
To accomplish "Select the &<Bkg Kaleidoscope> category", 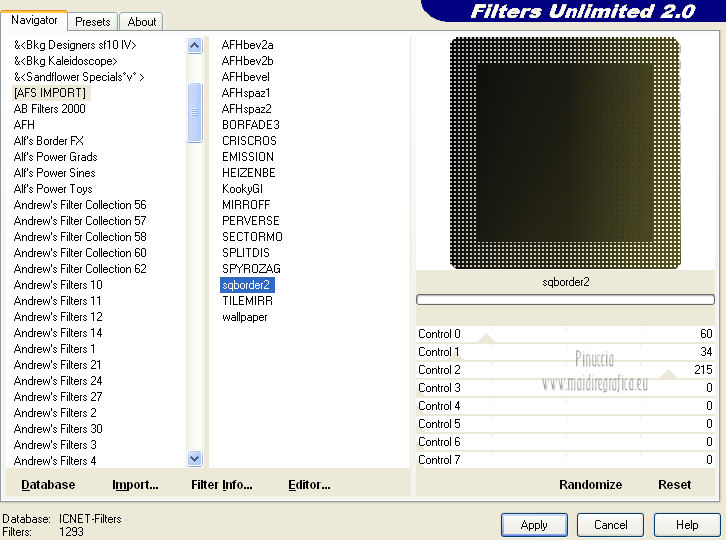I will click(x=65, y=61).
